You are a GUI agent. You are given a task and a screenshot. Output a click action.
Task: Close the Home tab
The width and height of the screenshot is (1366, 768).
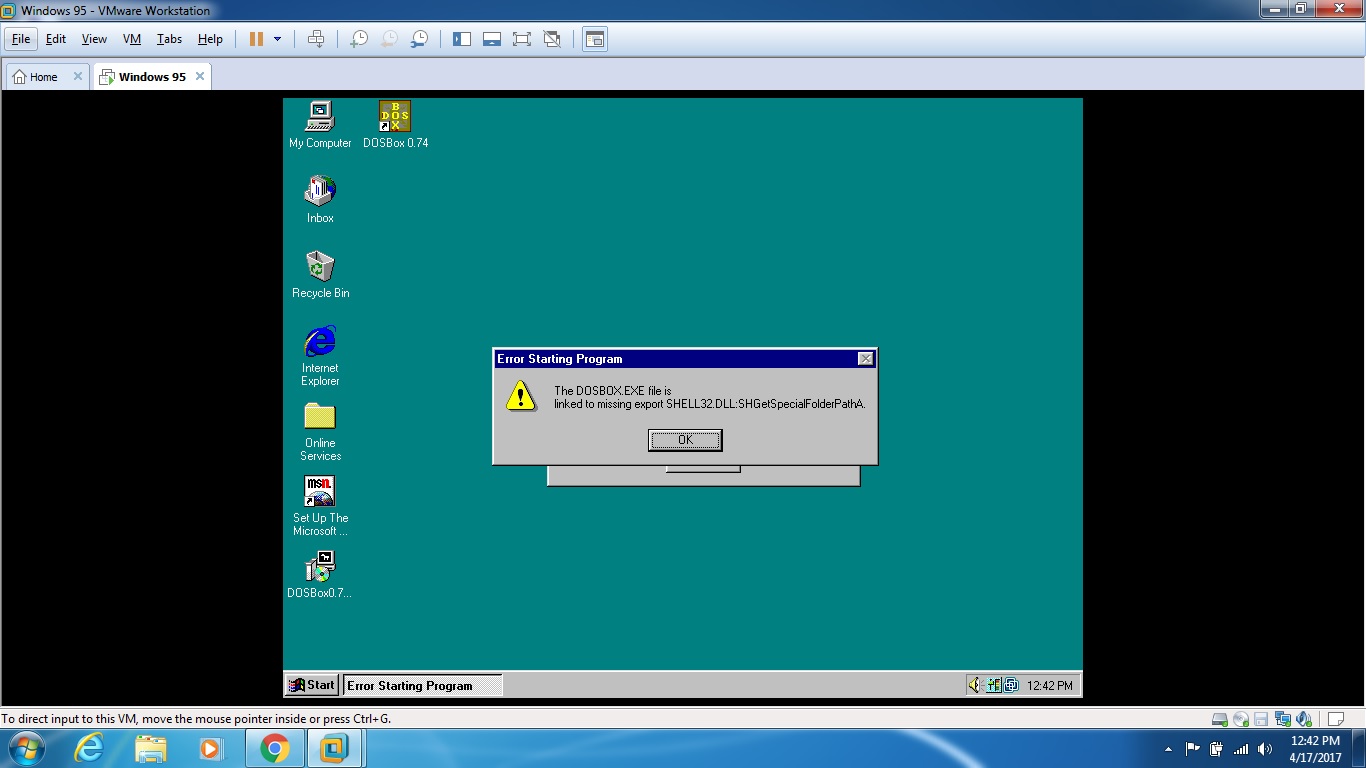pyautogui.click(x=78, y=76)
